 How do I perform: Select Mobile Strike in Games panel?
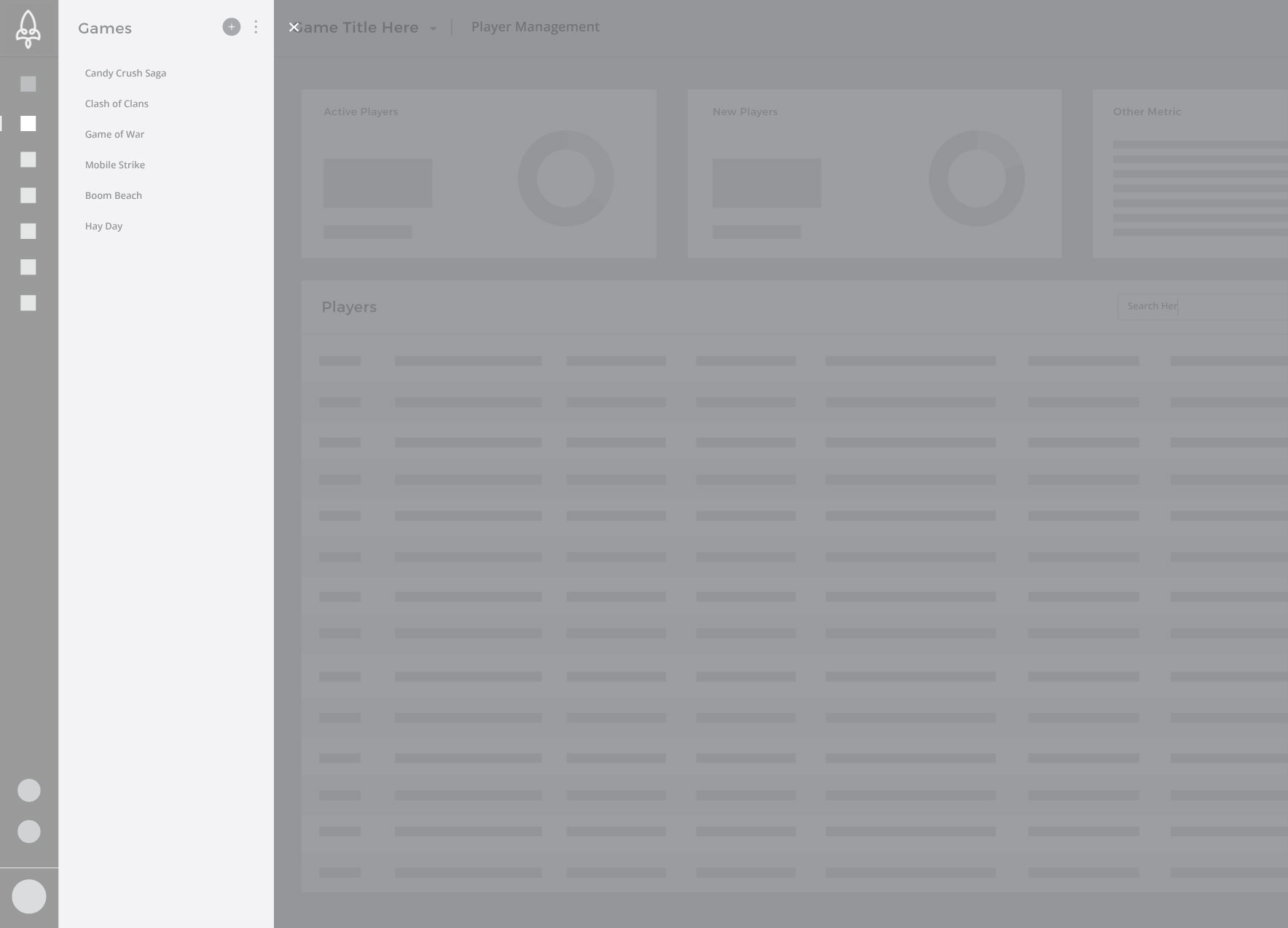point(115,165)
